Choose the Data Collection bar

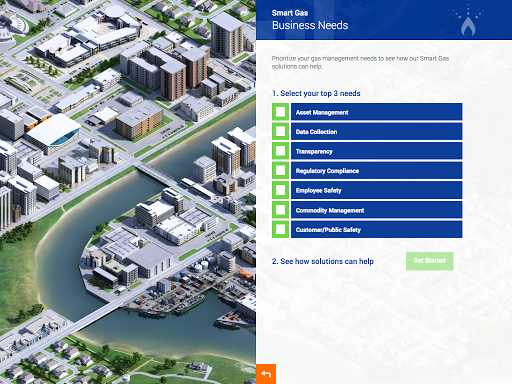pos(377,131)
